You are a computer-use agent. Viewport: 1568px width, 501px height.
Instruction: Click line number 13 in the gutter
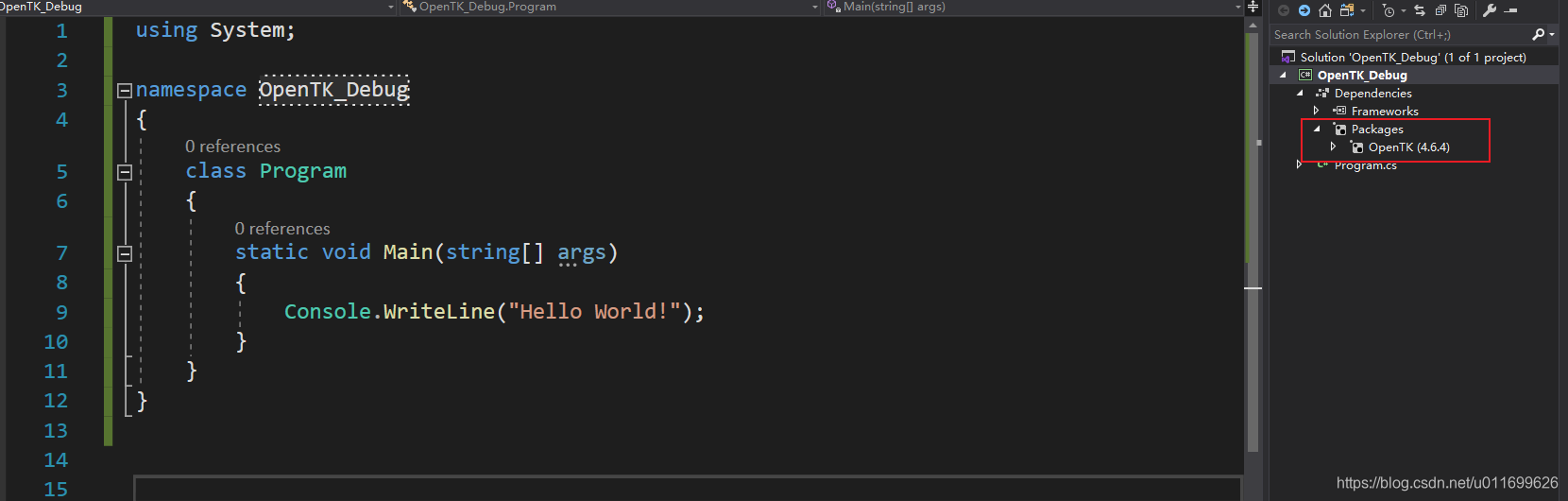click(56, 431)
